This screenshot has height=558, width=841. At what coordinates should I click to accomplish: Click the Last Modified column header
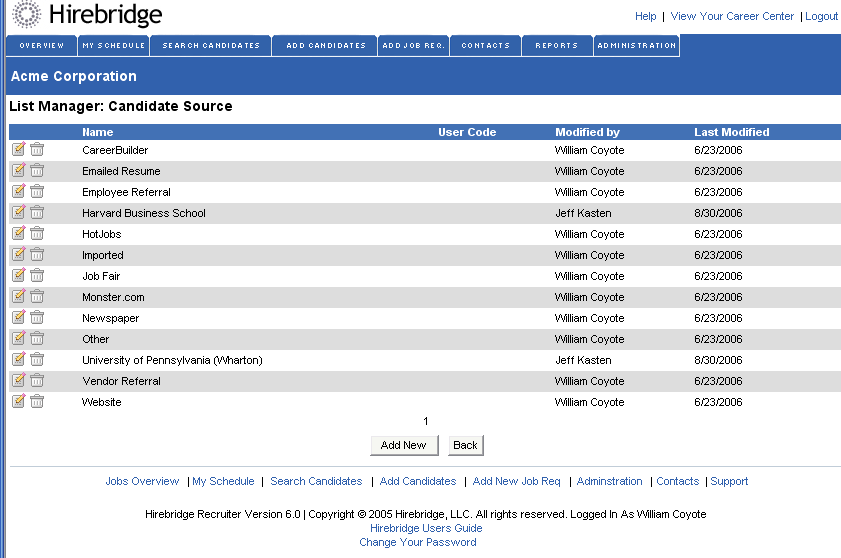click(x=732, y=132)
